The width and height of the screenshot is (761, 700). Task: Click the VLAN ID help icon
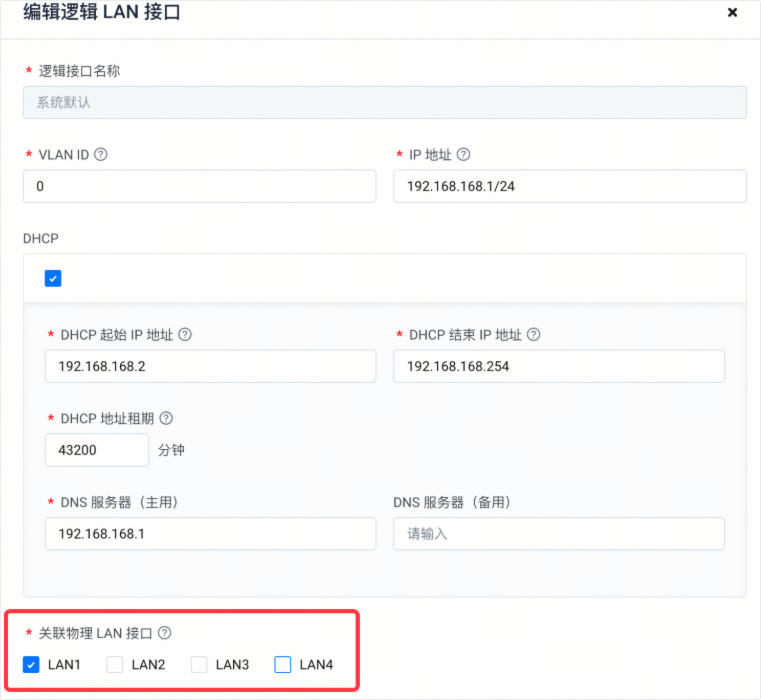click(100, 154)
